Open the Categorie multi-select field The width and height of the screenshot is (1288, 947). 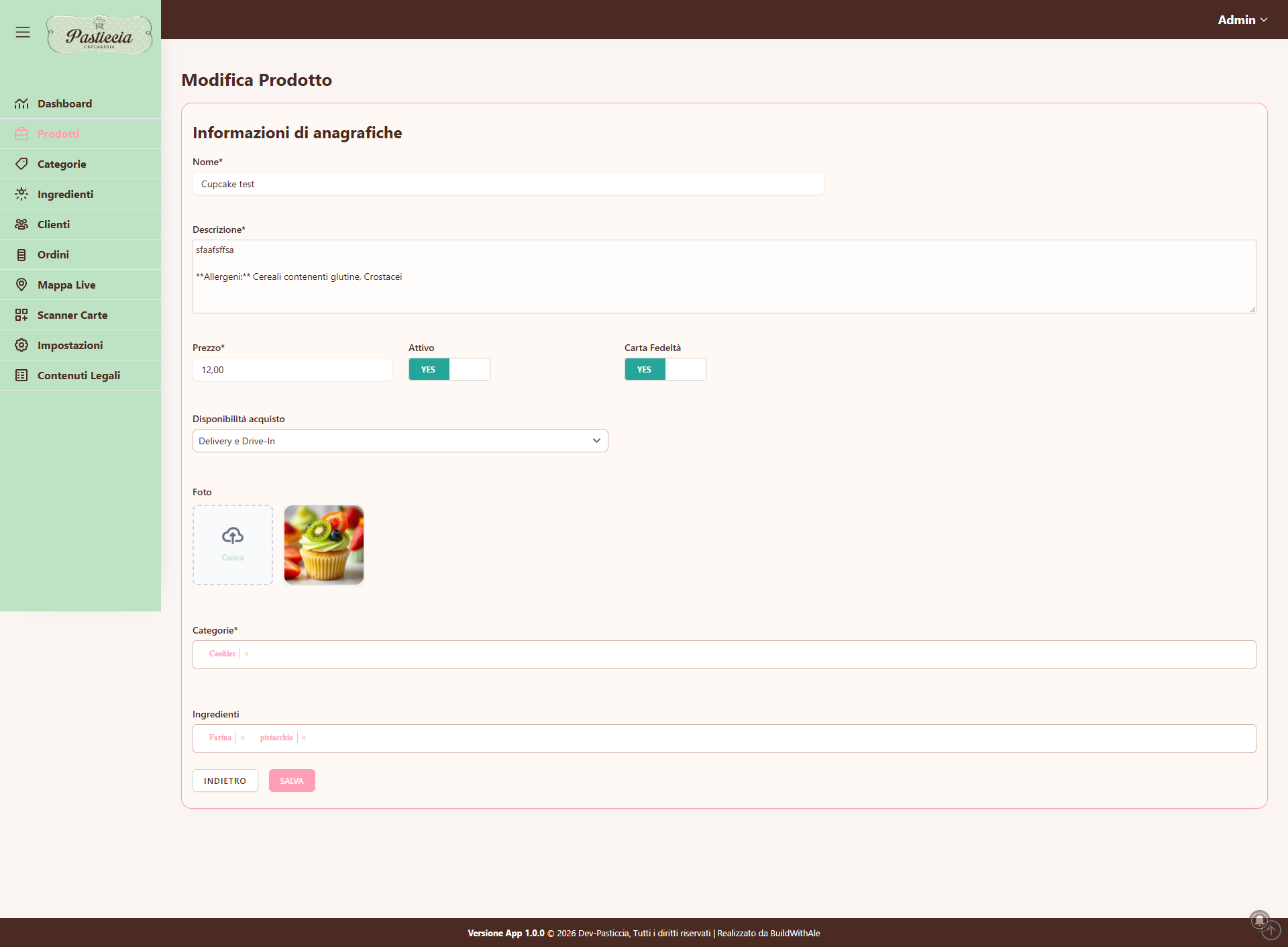[x=724, y=654]
